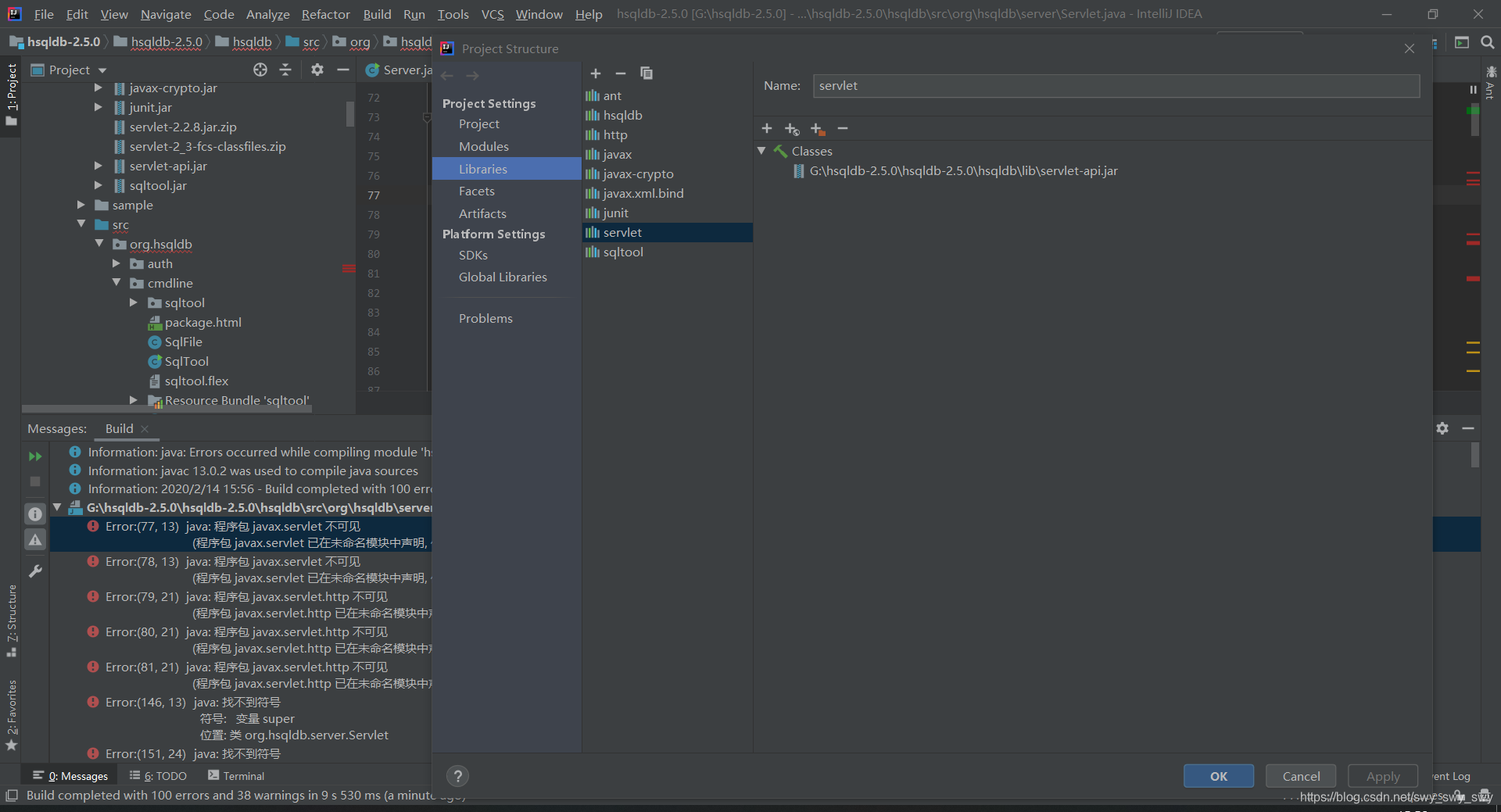
Task: Locate current file in Project panel
Action: (260, 70)
